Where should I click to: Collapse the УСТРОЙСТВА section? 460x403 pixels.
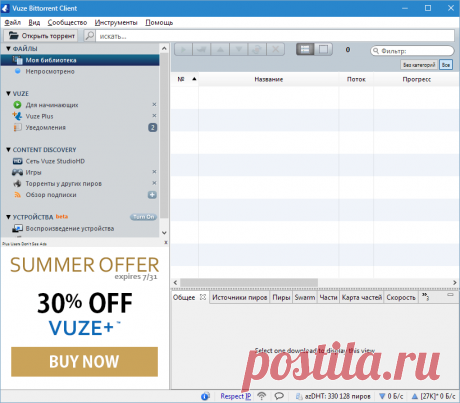8,217
